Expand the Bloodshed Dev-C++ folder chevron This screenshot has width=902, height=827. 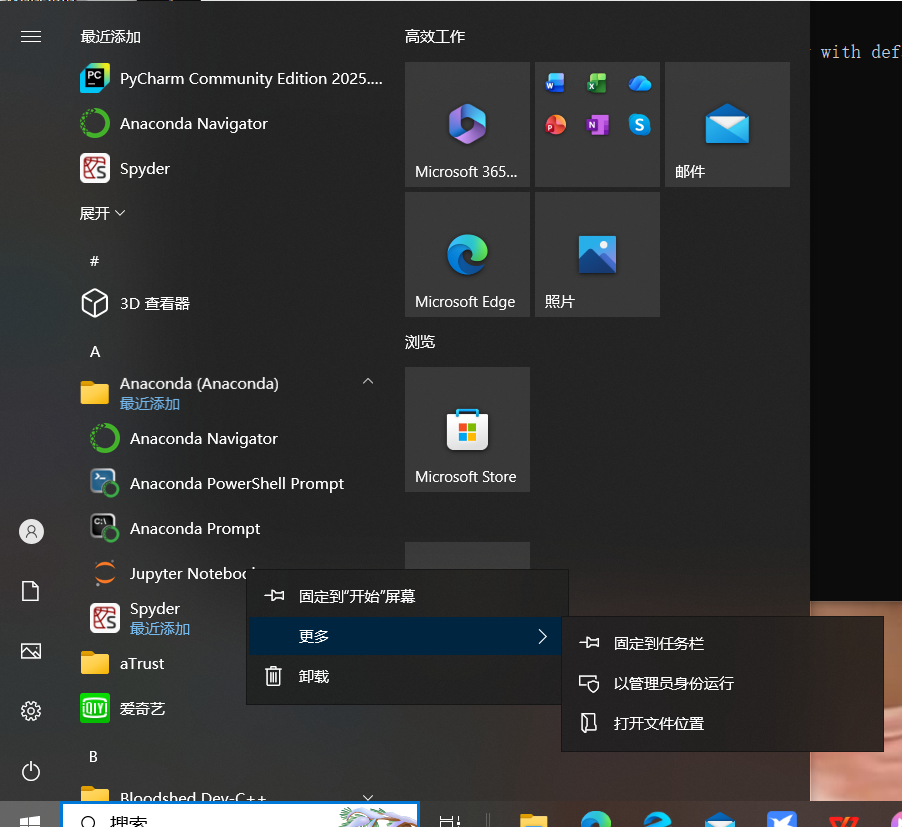tap(368, 797)
